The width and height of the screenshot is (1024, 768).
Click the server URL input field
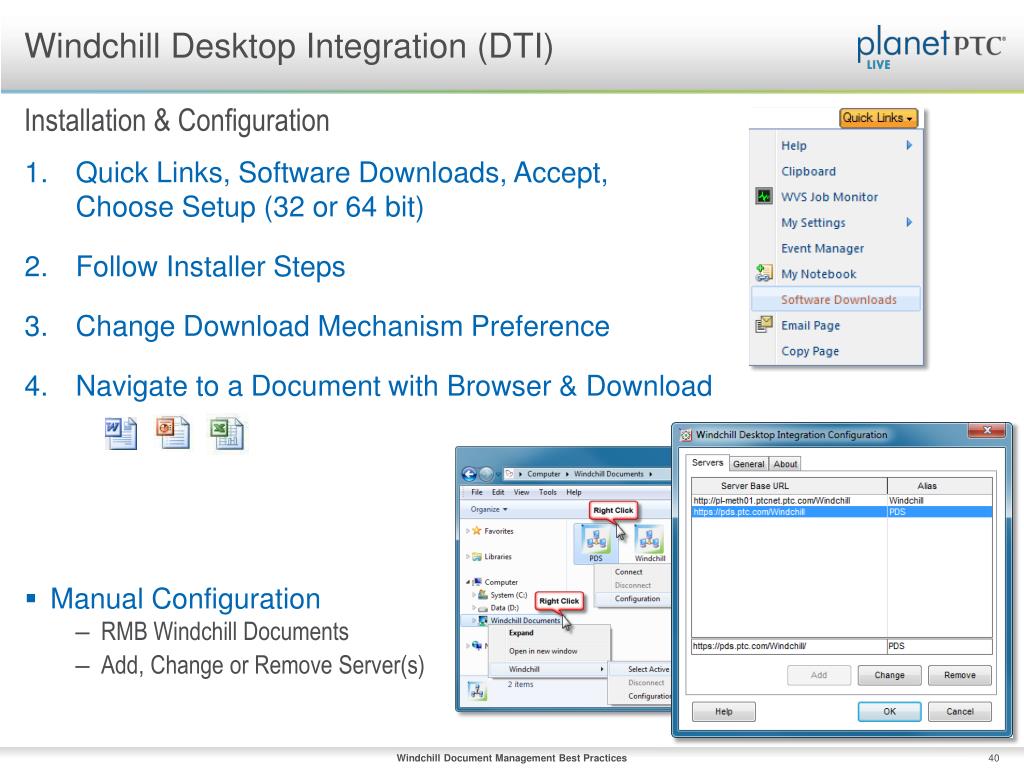(788, 646)
